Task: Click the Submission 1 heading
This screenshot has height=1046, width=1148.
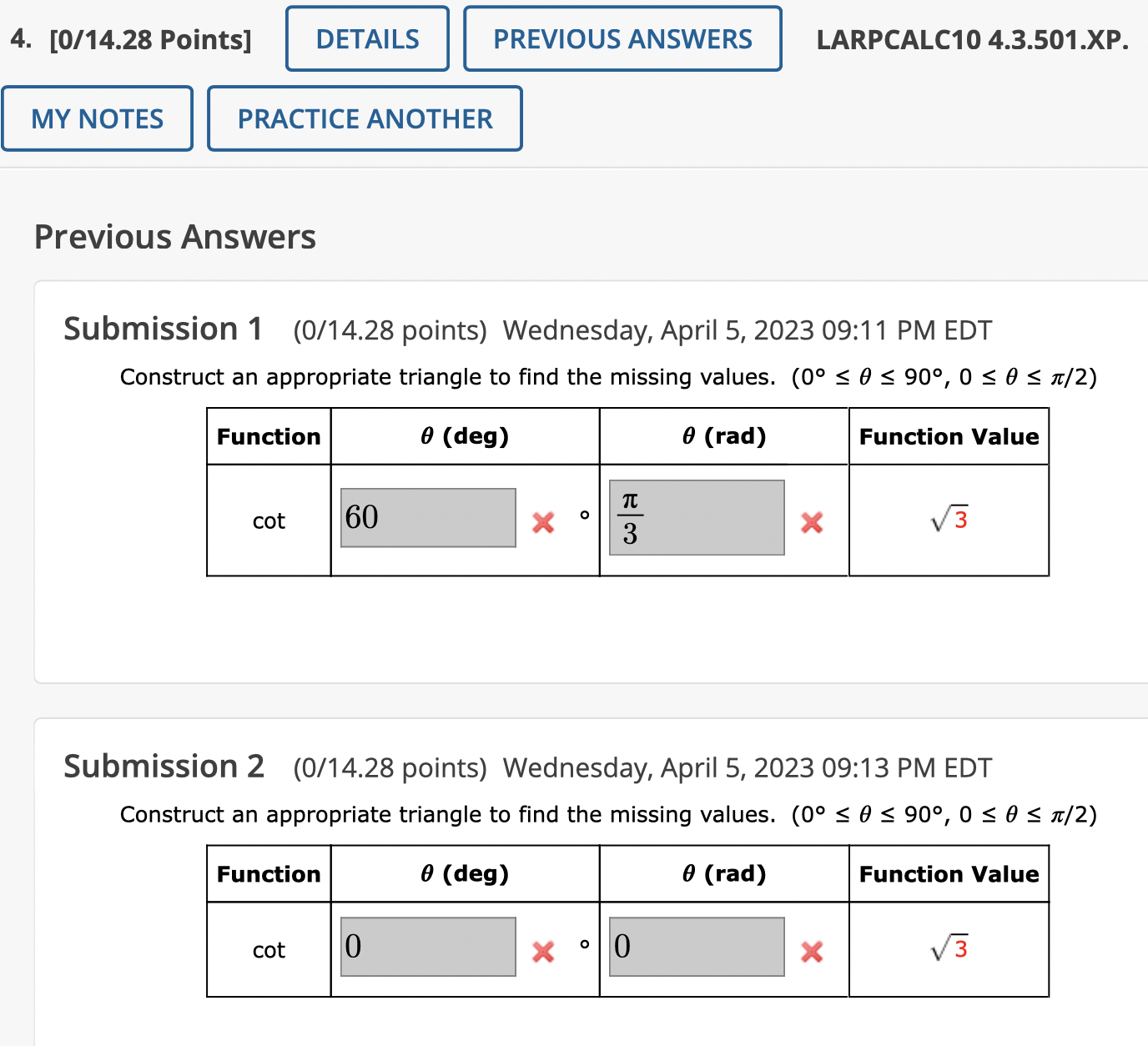Action: point(164,329)
